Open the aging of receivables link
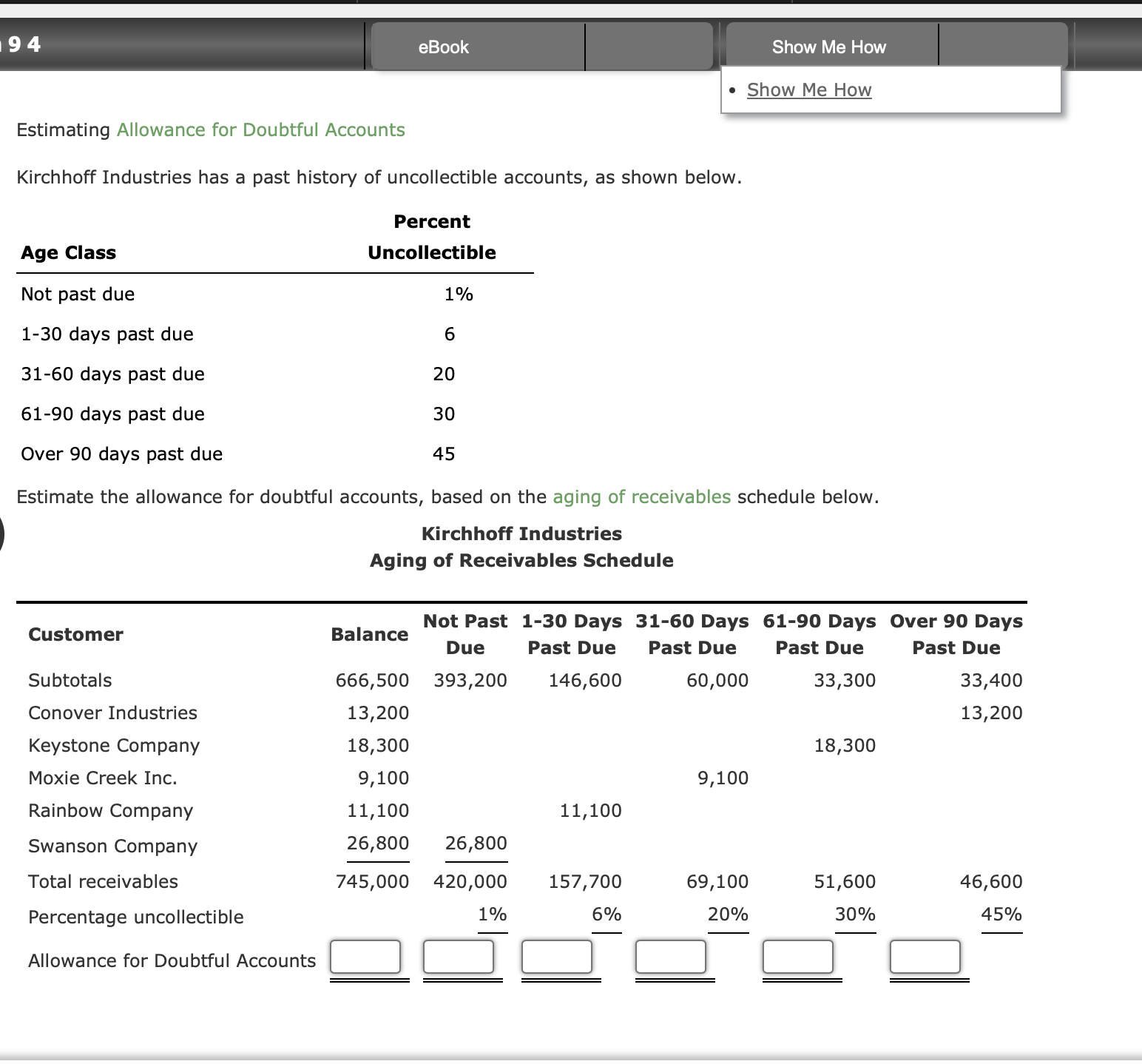This screenshot has height=1064, width=1142. tap(641, 496)
